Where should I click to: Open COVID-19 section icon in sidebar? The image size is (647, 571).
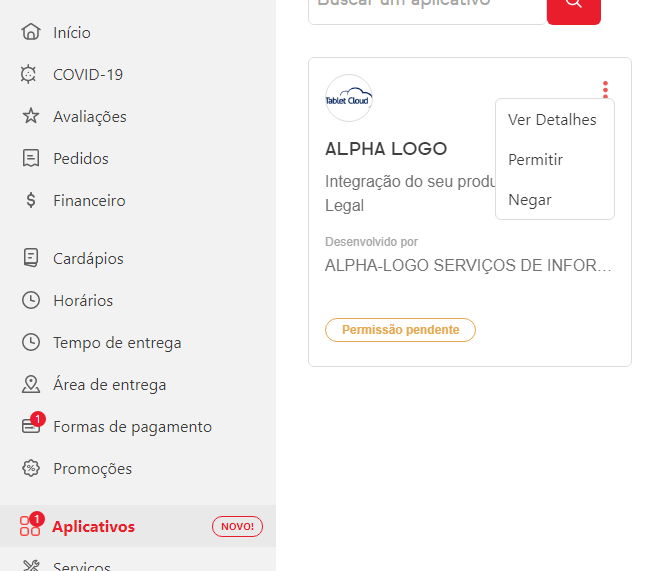tap(31, 75)
